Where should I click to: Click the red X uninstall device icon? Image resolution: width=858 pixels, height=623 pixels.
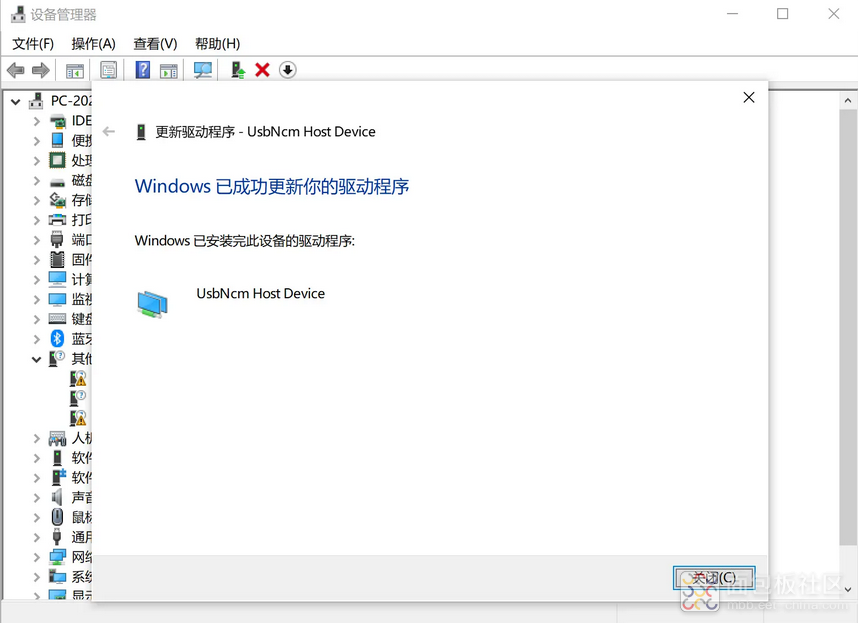point(263,70)
